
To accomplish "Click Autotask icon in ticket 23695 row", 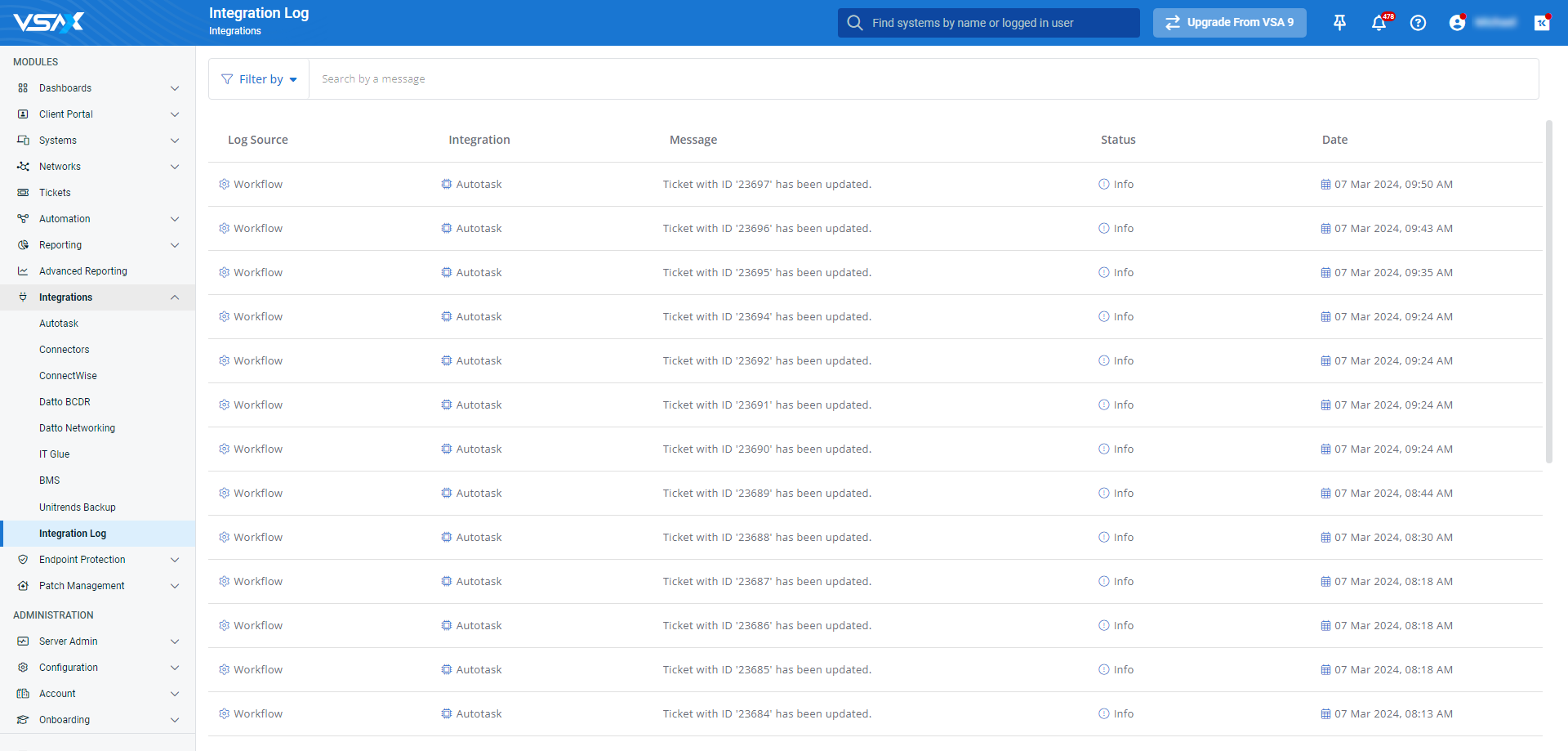I will pyautogui.click(x=447, y=273).
